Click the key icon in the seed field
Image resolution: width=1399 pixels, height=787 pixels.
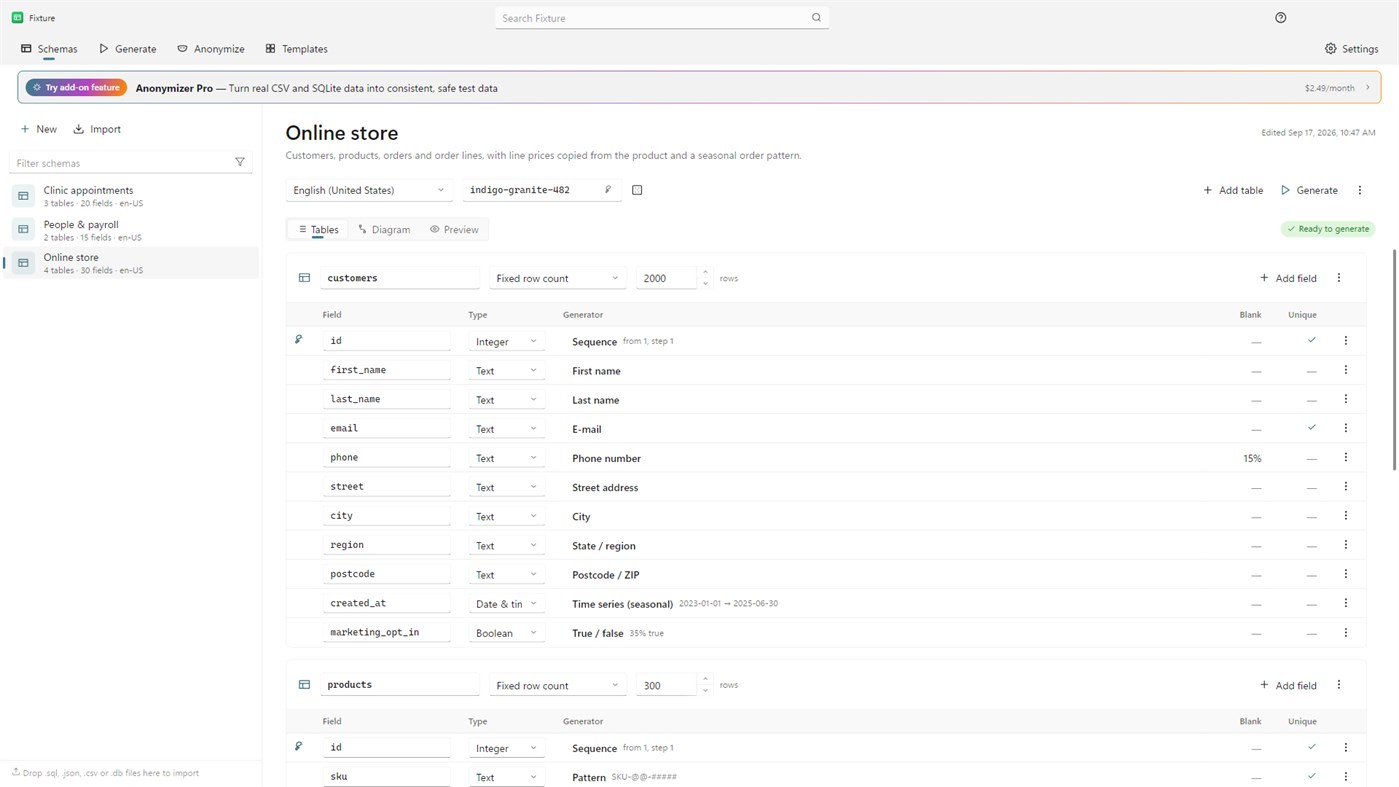[608, 190]
